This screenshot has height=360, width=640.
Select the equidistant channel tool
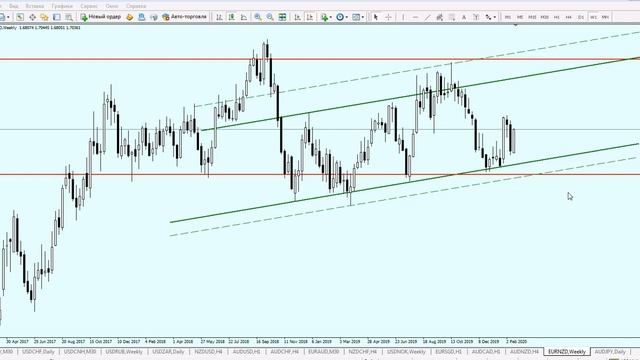pos(439,17)
